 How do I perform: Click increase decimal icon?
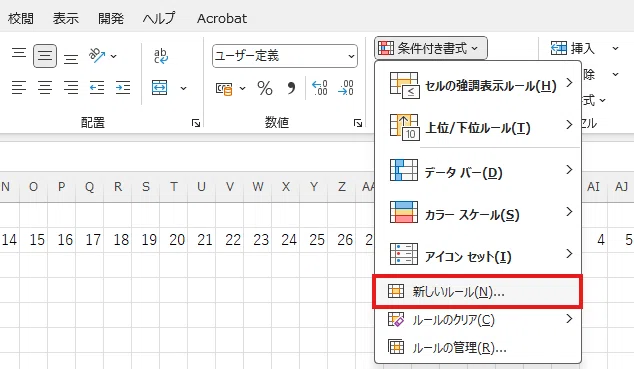click(319, 88)
